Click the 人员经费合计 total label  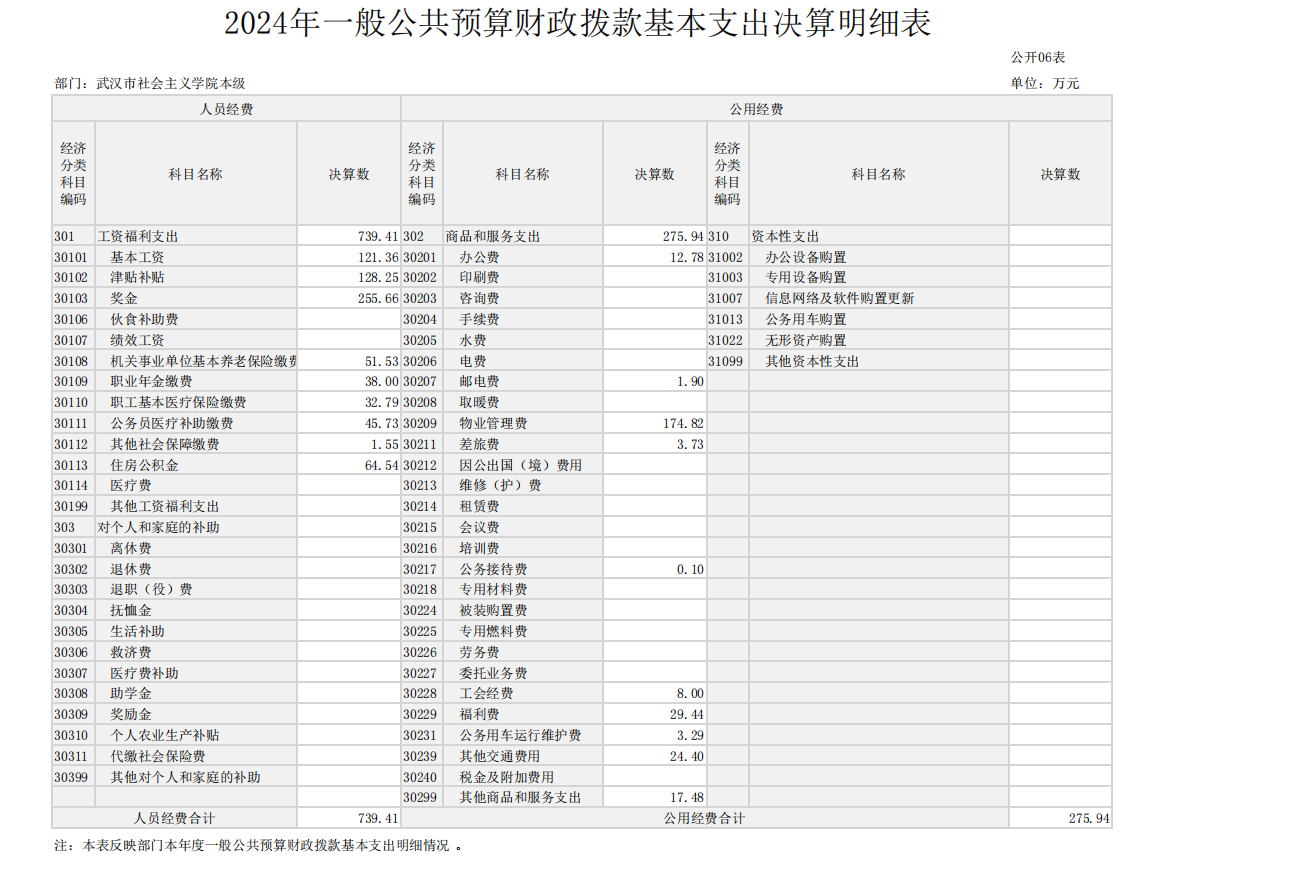click(174, 819)
